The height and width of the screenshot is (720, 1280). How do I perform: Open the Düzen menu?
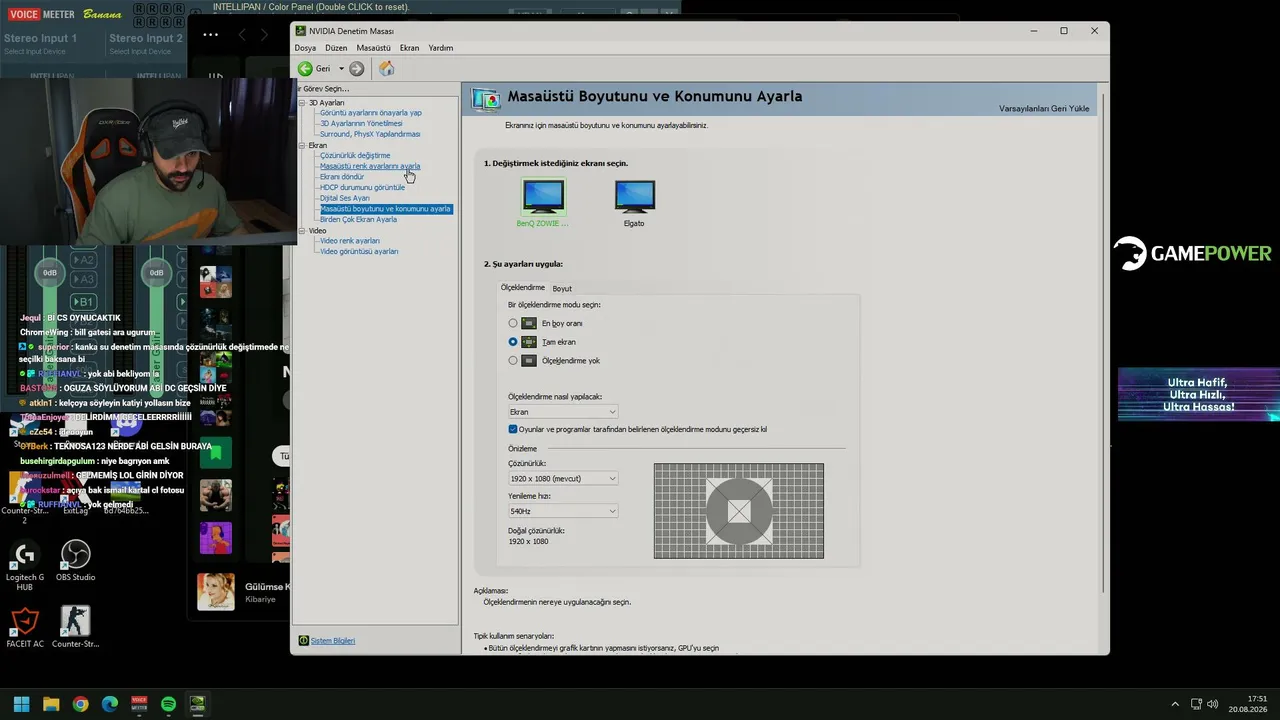point(336,48)
